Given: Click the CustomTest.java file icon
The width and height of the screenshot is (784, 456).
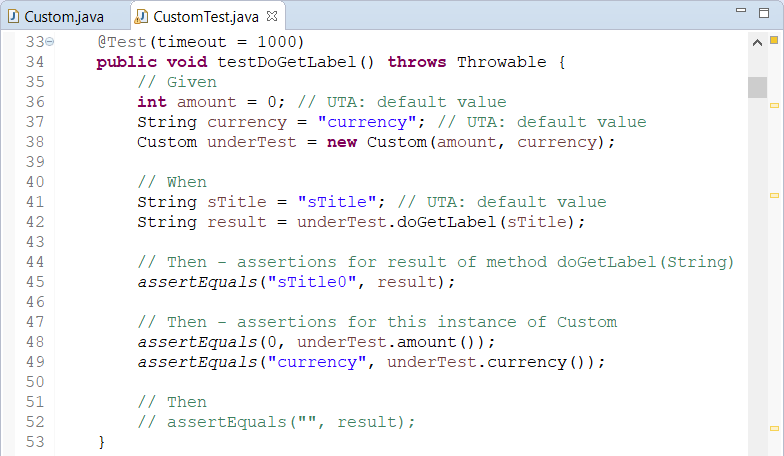Looking at the screenshot, I should point(142,16).
